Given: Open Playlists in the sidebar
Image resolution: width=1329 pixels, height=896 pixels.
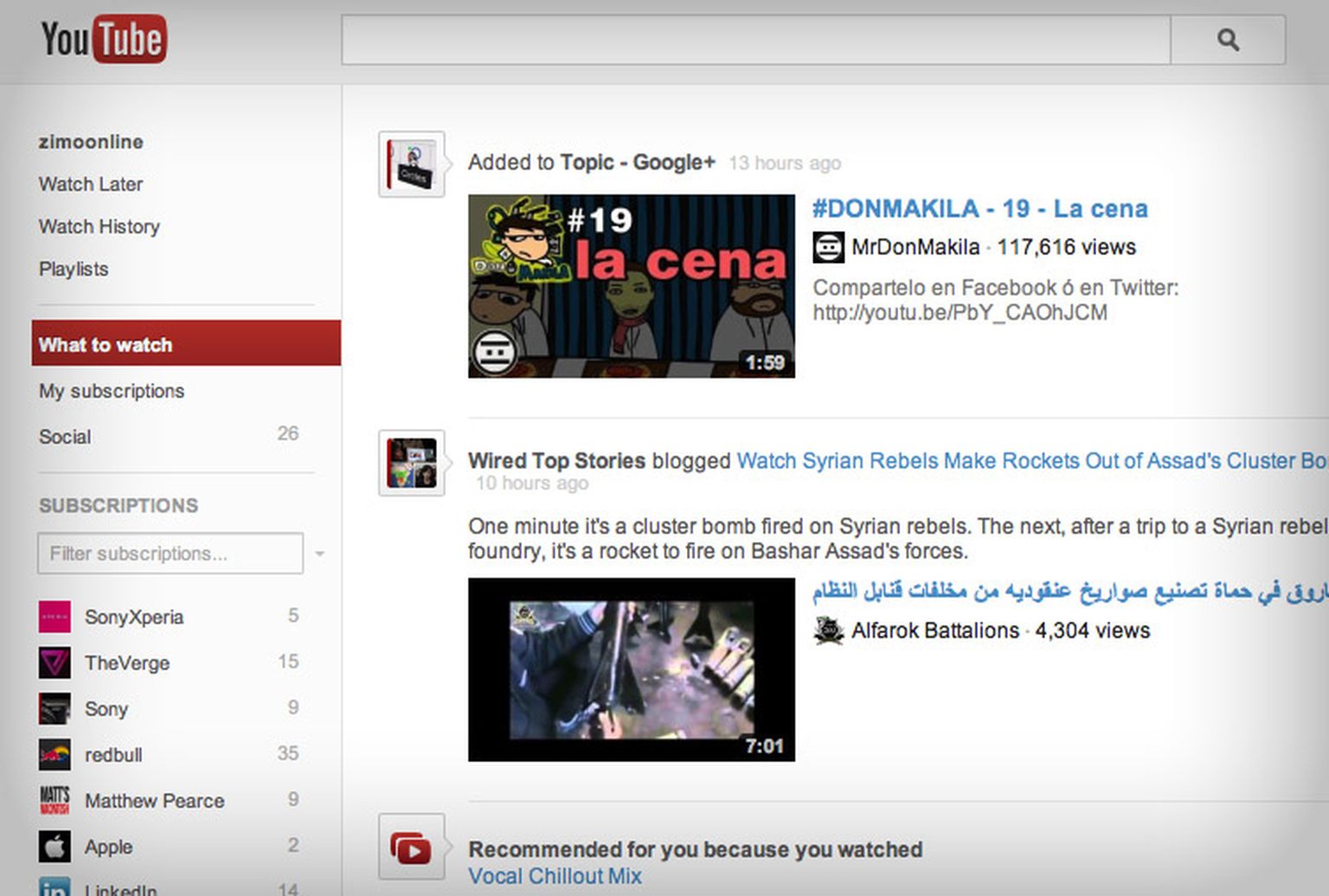Looking at the screenshot, I should tap(74, 269).
